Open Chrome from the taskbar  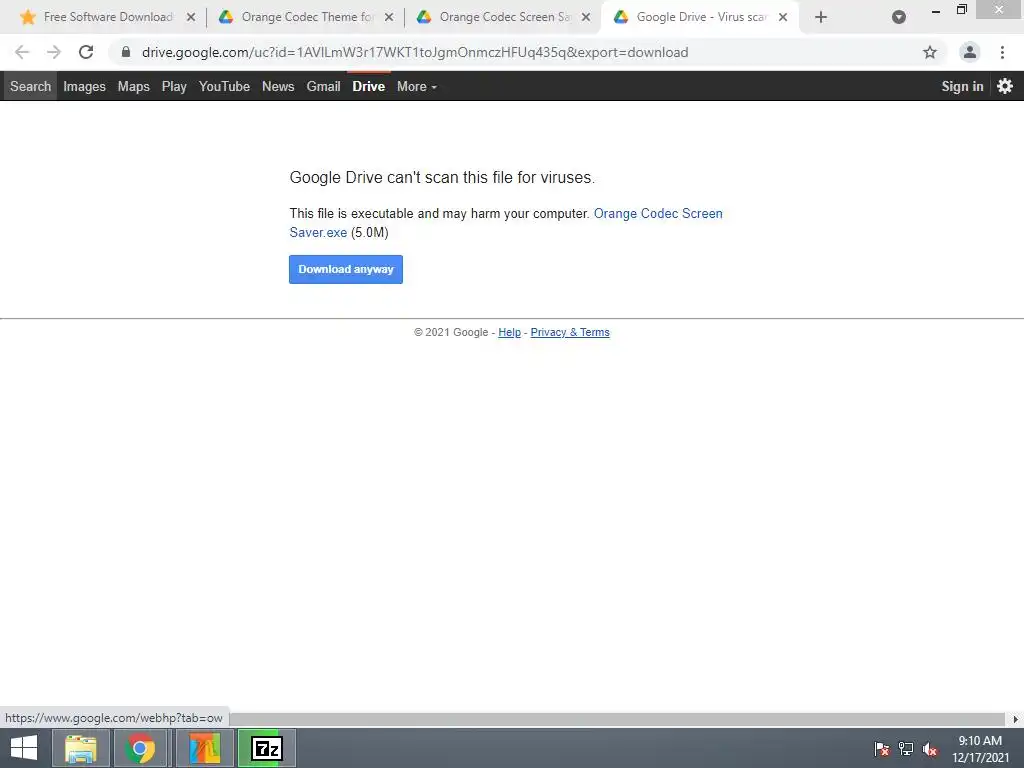tap(140, 748)
